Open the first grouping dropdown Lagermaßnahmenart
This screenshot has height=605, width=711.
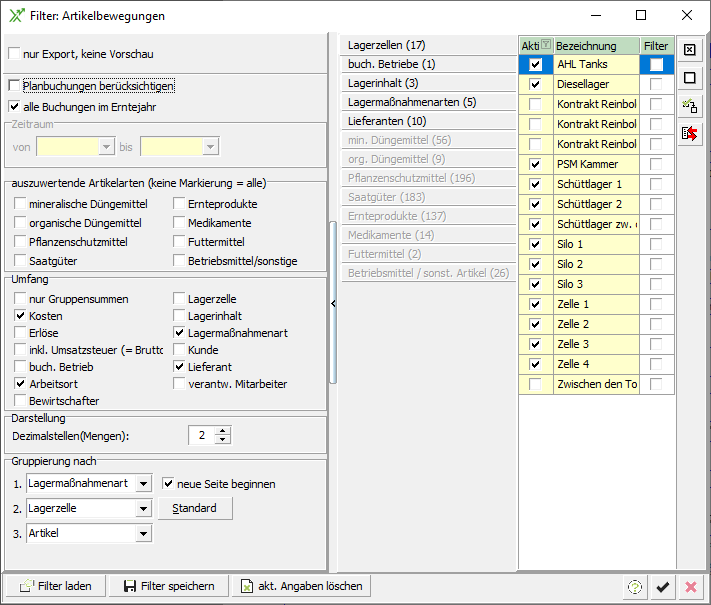143,484
